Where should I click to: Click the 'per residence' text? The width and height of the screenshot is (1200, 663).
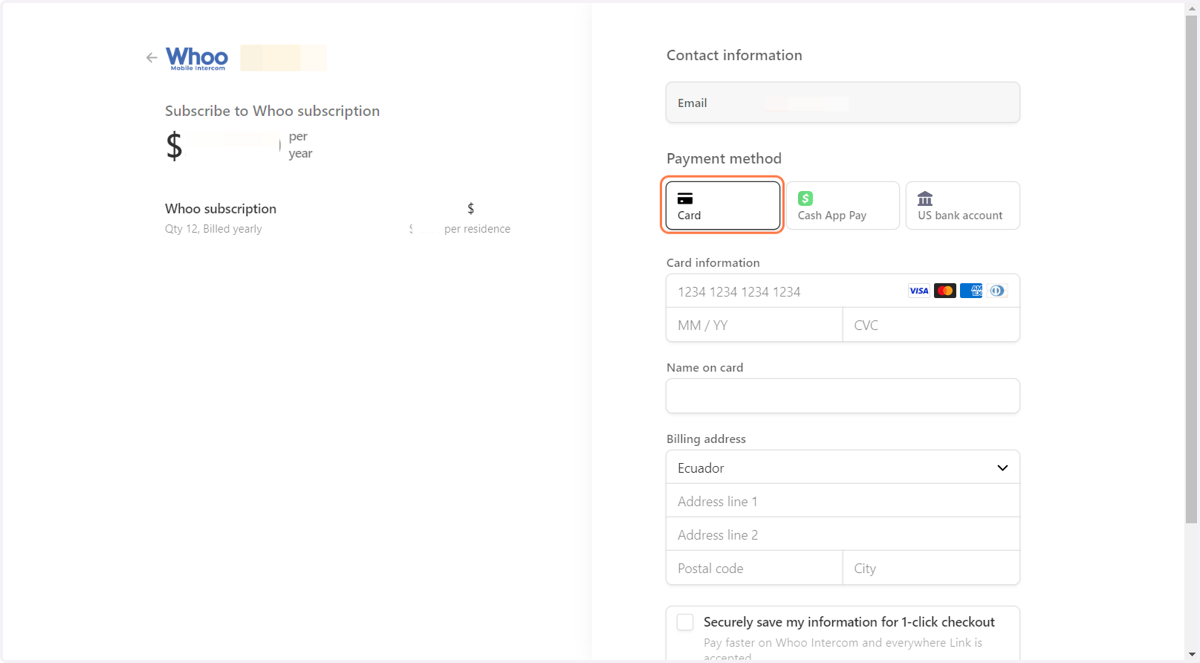coord(477,229)
